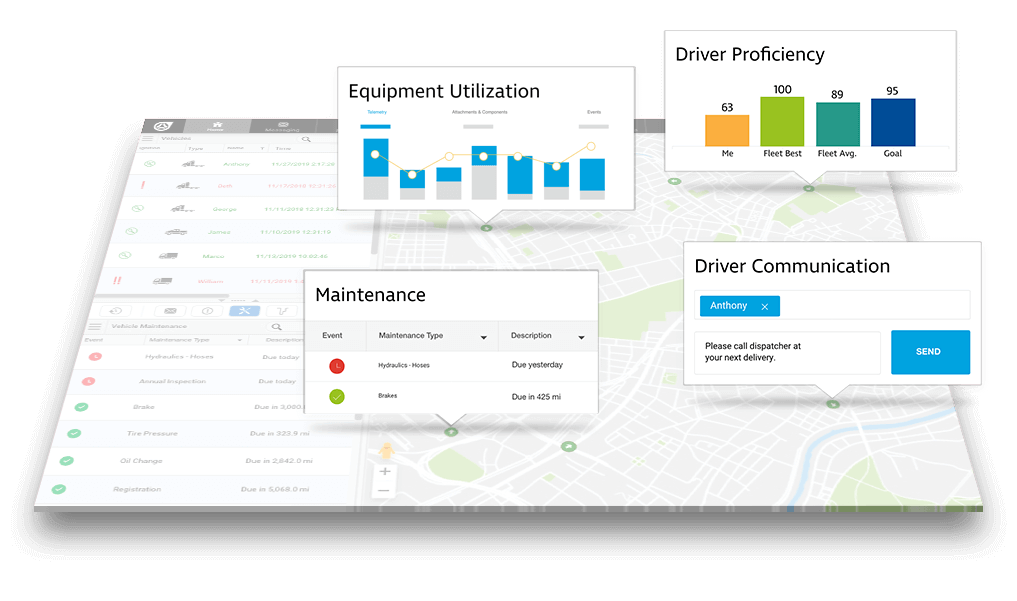Click the zoom-in plus icon on the map
This screenshot has height=601, width=1017.
(x=384, y=471)
